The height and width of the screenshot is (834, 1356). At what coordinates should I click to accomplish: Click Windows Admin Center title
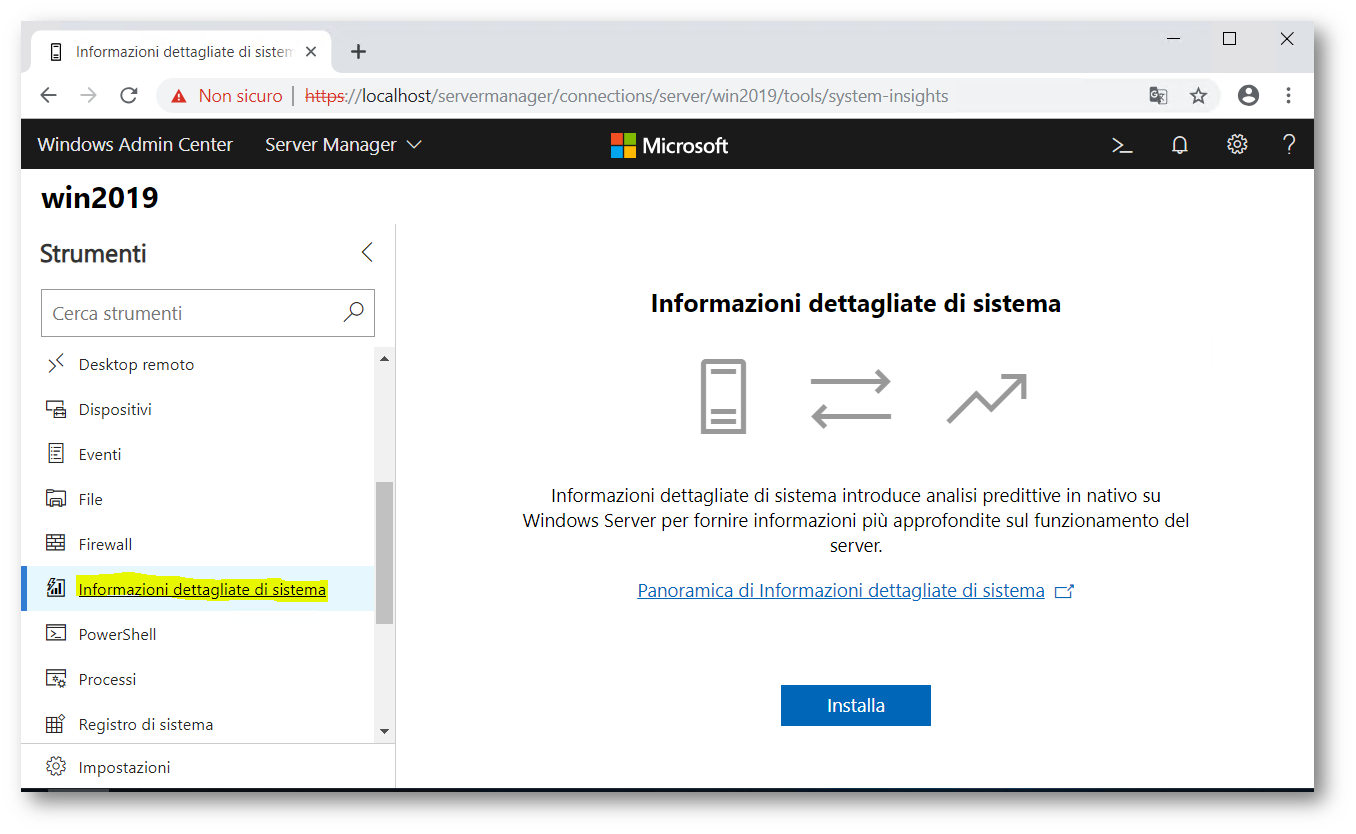135,145
